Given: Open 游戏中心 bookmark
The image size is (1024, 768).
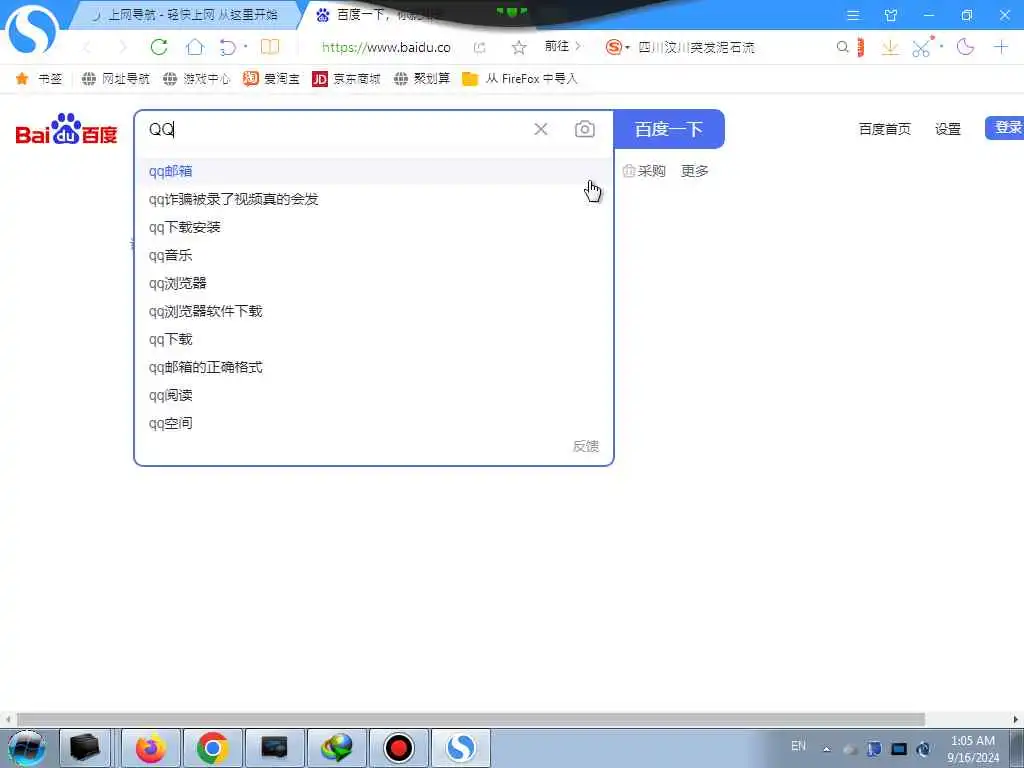Looking at the screenshot, I should point(197,79).
